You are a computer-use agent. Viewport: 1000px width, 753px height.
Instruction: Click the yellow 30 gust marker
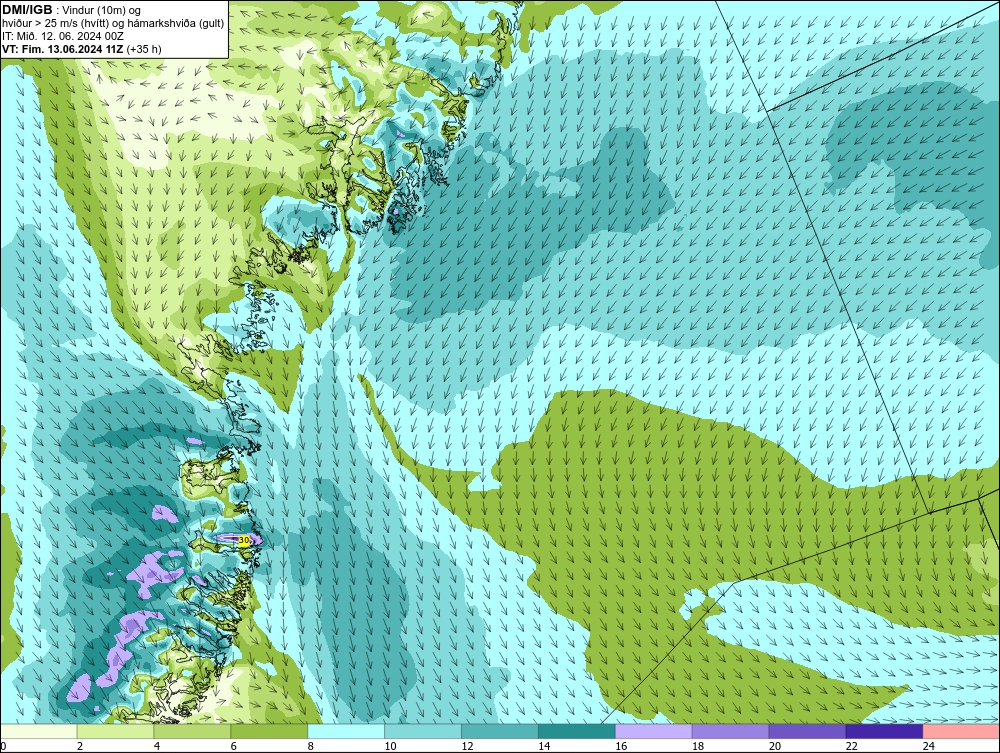click(x=244, y=541)
